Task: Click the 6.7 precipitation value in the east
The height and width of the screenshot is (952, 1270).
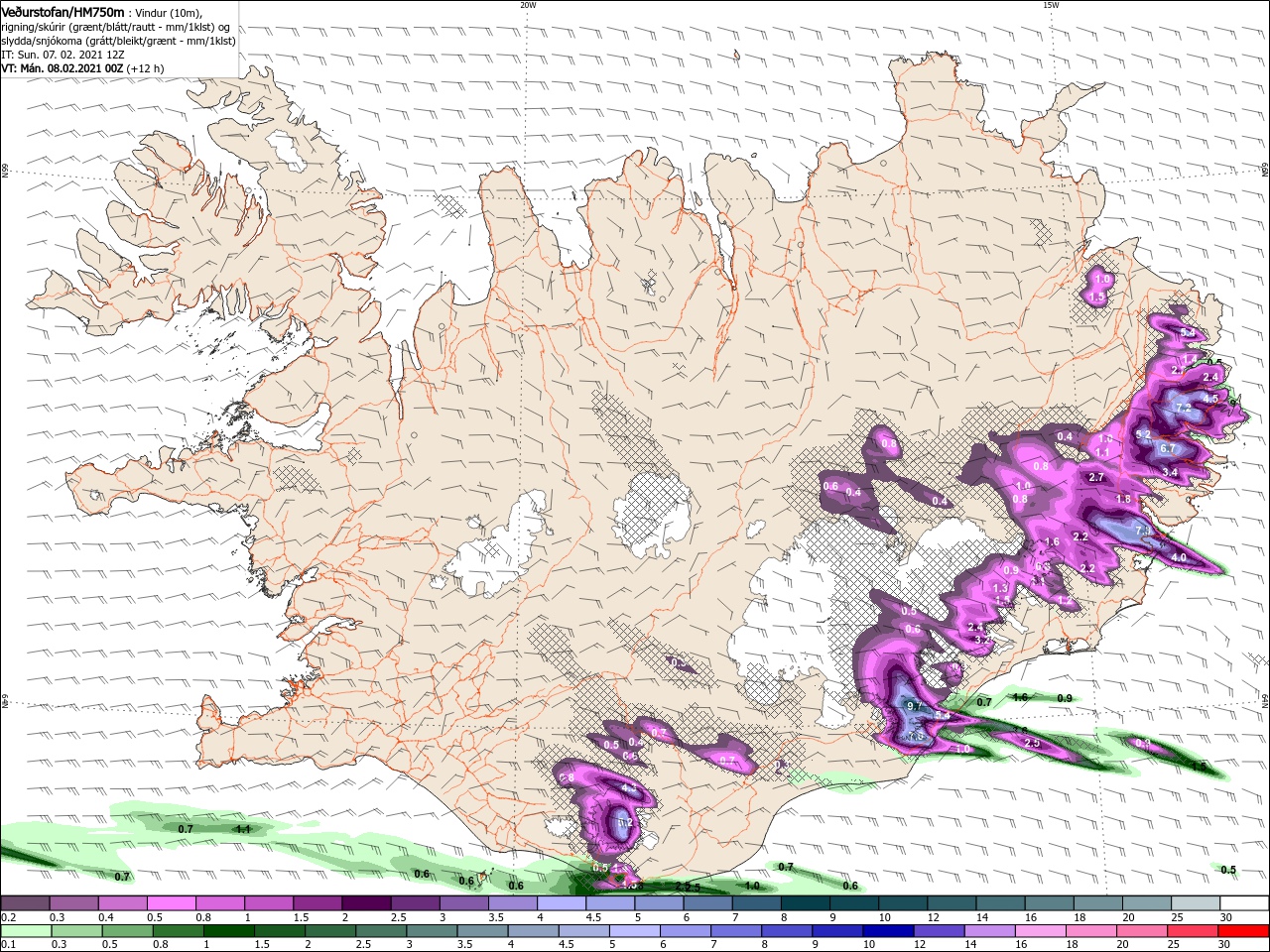Action: tap(1167, 448)
